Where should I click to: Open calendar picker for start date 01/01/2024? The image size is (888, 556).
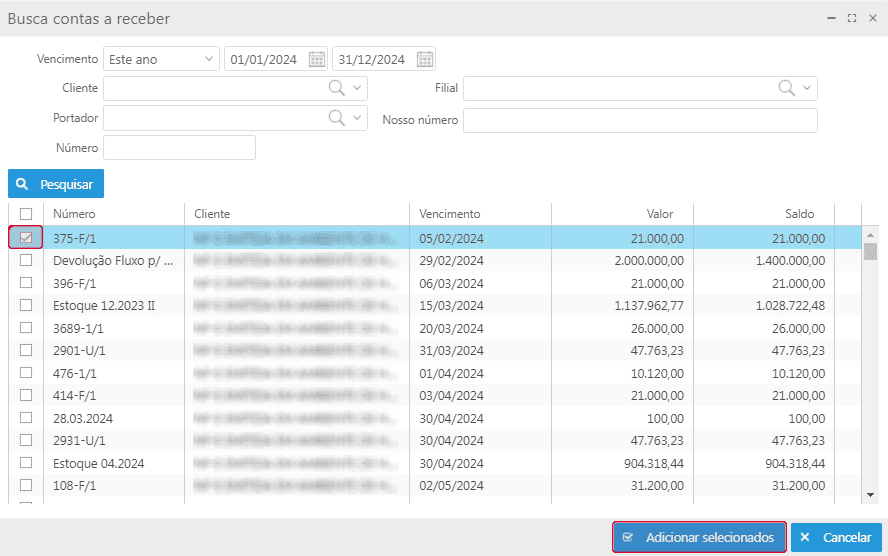pyautogui.click(x=317, y=59)
